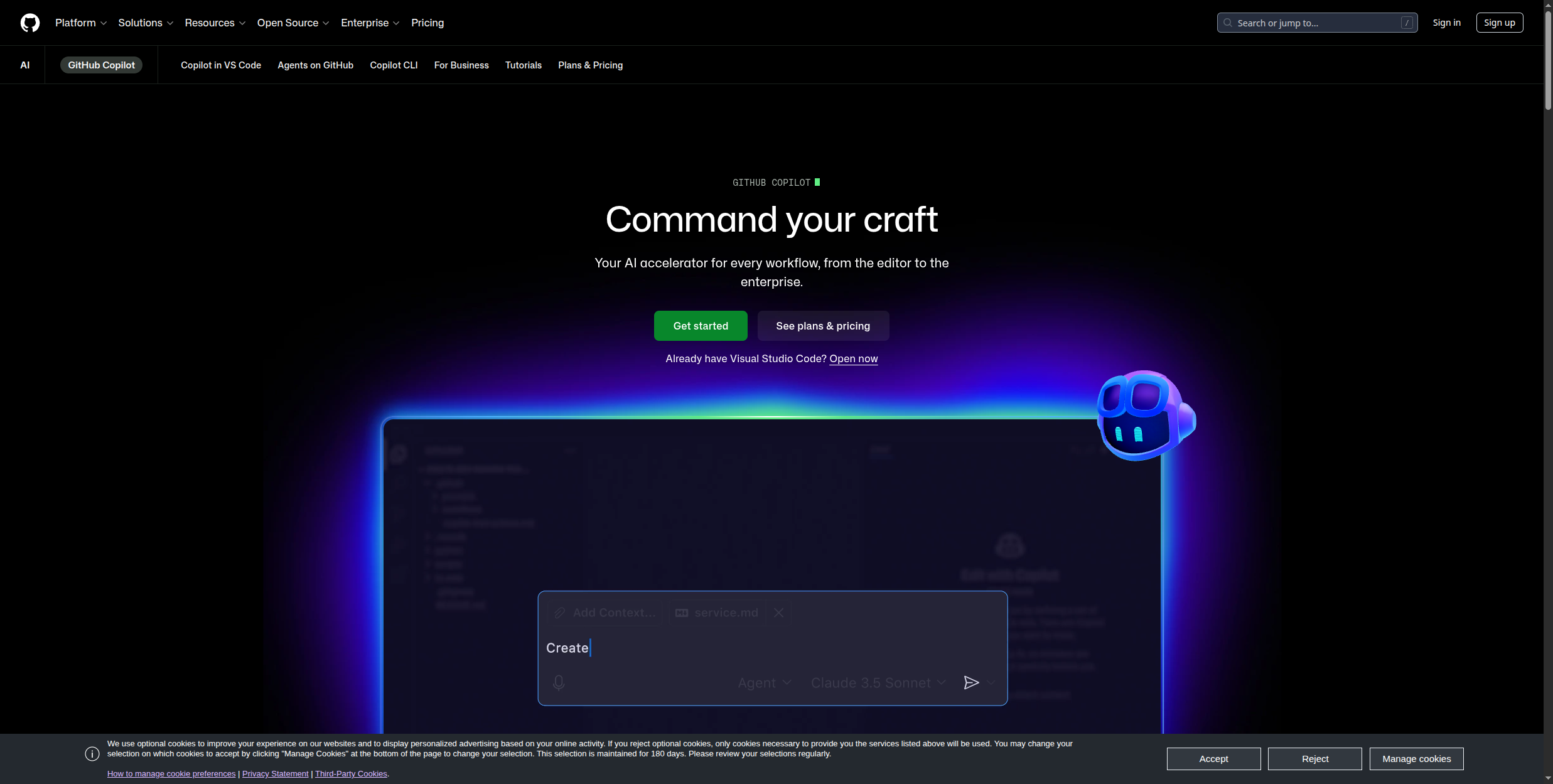Screen dimensions: 1553x784
Task: Open the Agent mode dropdown
Action: [x=764, y=683]
